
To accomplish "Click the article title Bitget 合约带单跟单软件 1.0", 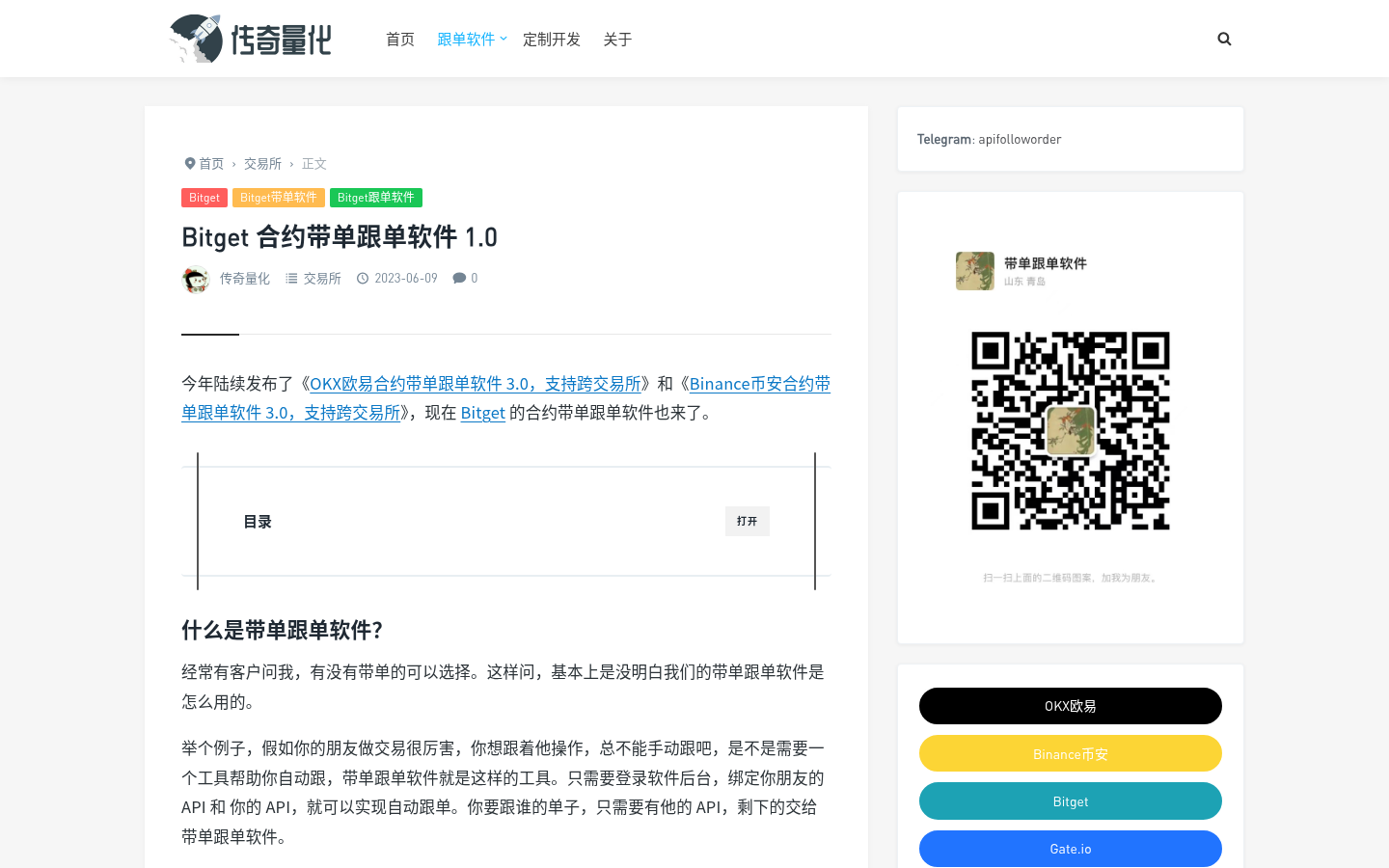I will [340, 237].
